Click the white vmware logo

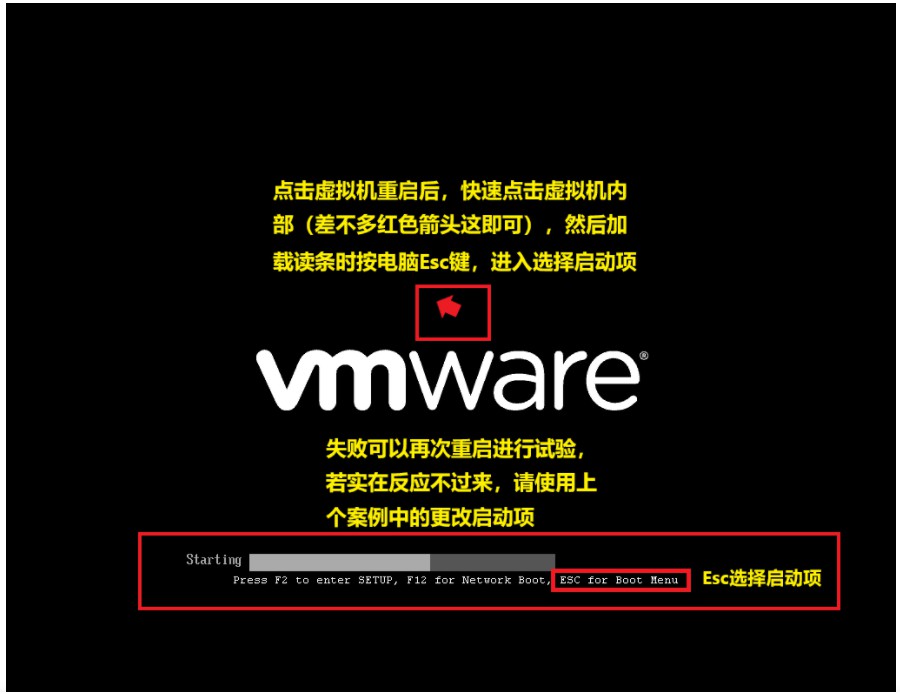(x=452, y=379)
